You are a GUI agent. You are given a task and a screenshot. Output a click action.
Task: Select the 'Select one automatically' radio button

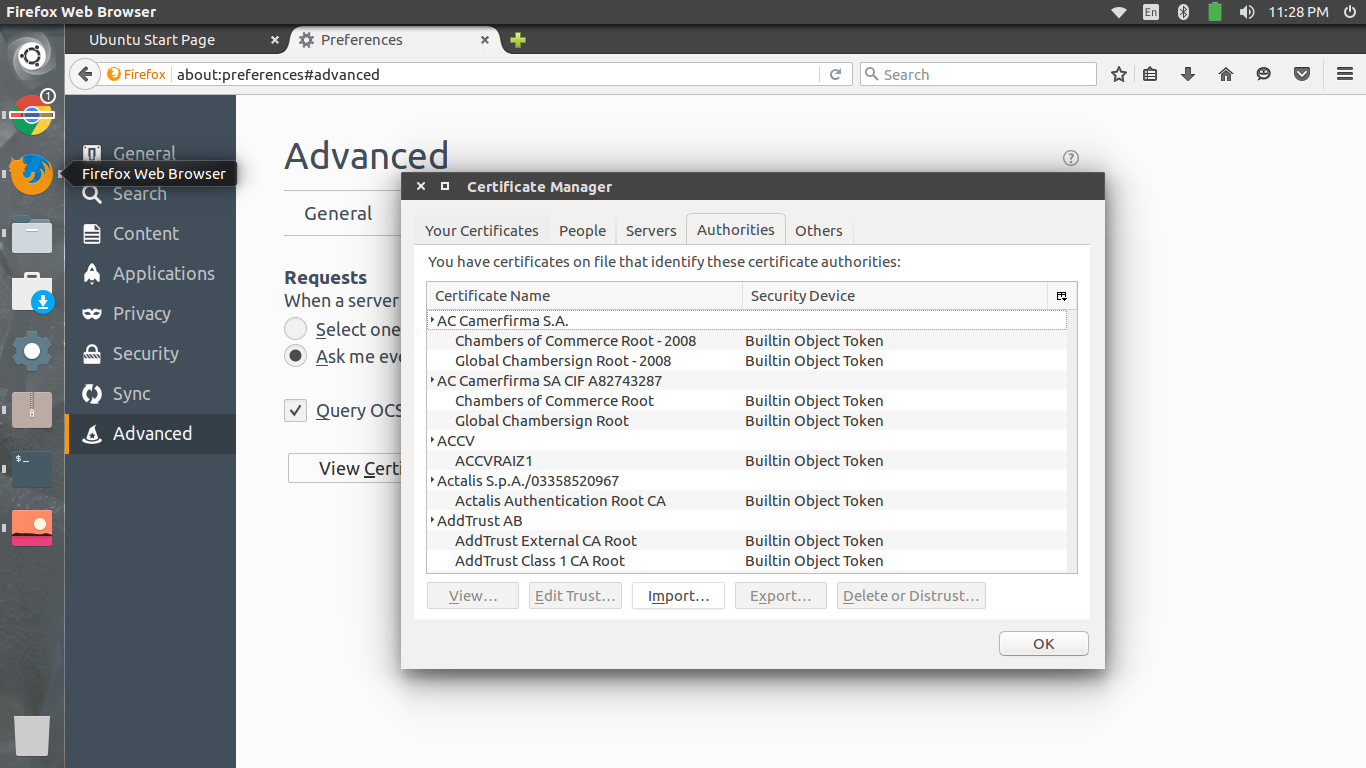click(295, 328)
